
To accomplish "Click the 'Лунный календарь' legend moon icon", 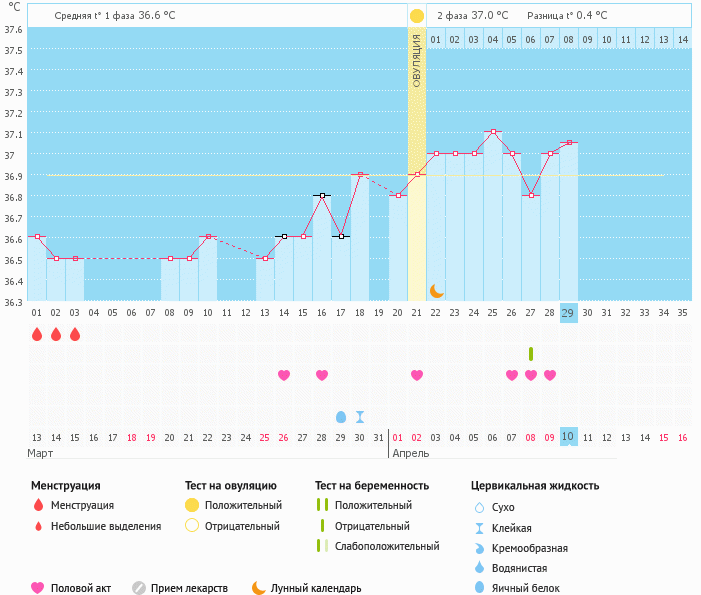I will (x=258, y=588).
